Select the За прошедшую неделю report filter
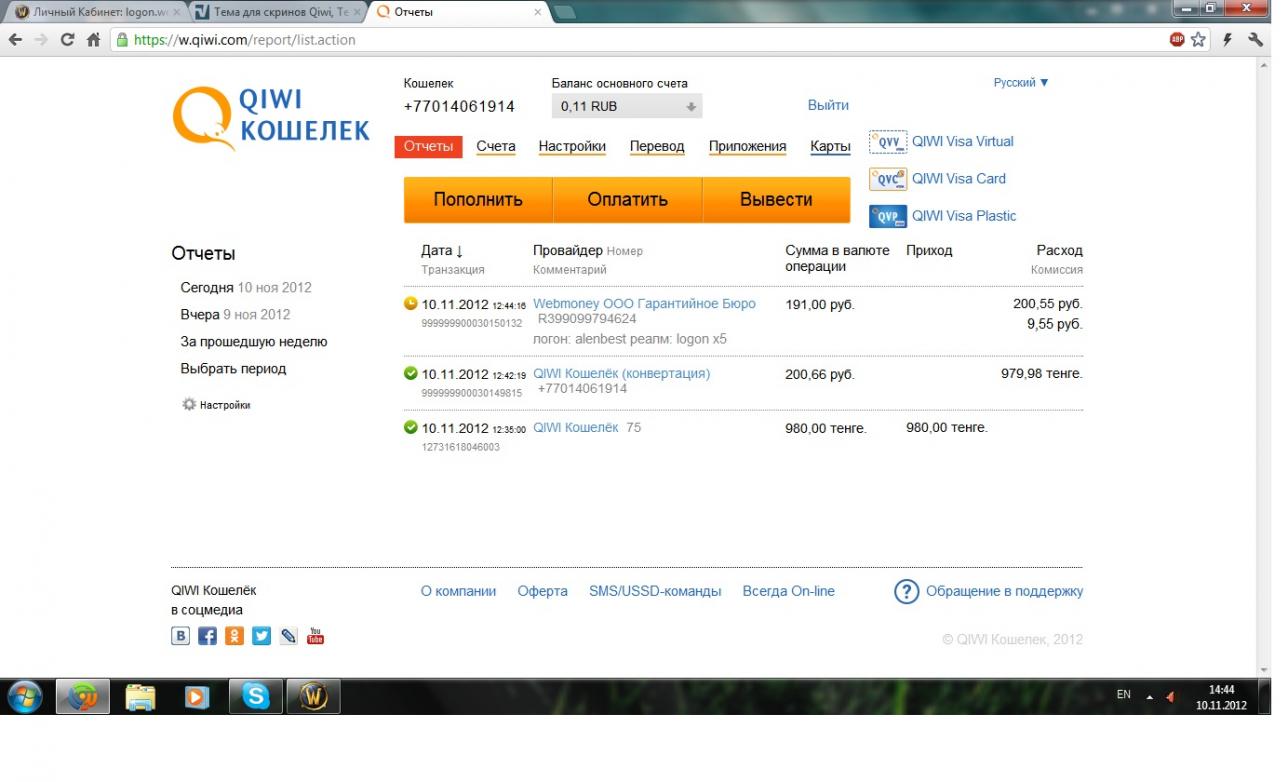Image resolution: width=1288 pixels, height=782 pixels. tap(253, 342)
